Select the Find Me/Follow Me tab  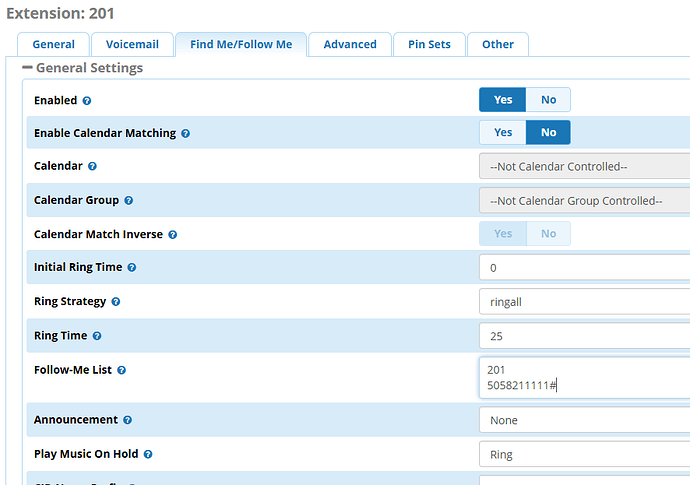pos(241,44)
